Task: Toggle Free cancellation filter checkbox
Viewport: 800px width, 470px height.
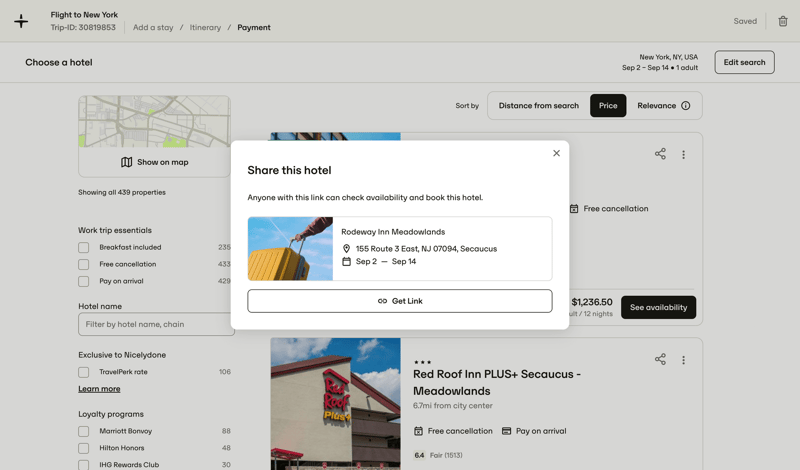Action: pos(84,264)
